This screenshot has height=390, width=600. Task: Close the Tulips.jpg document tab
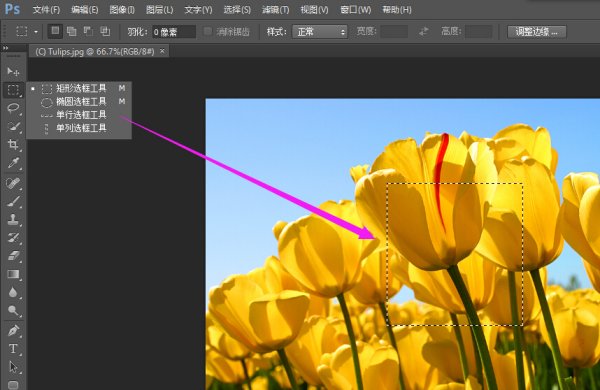click(162, 51)
